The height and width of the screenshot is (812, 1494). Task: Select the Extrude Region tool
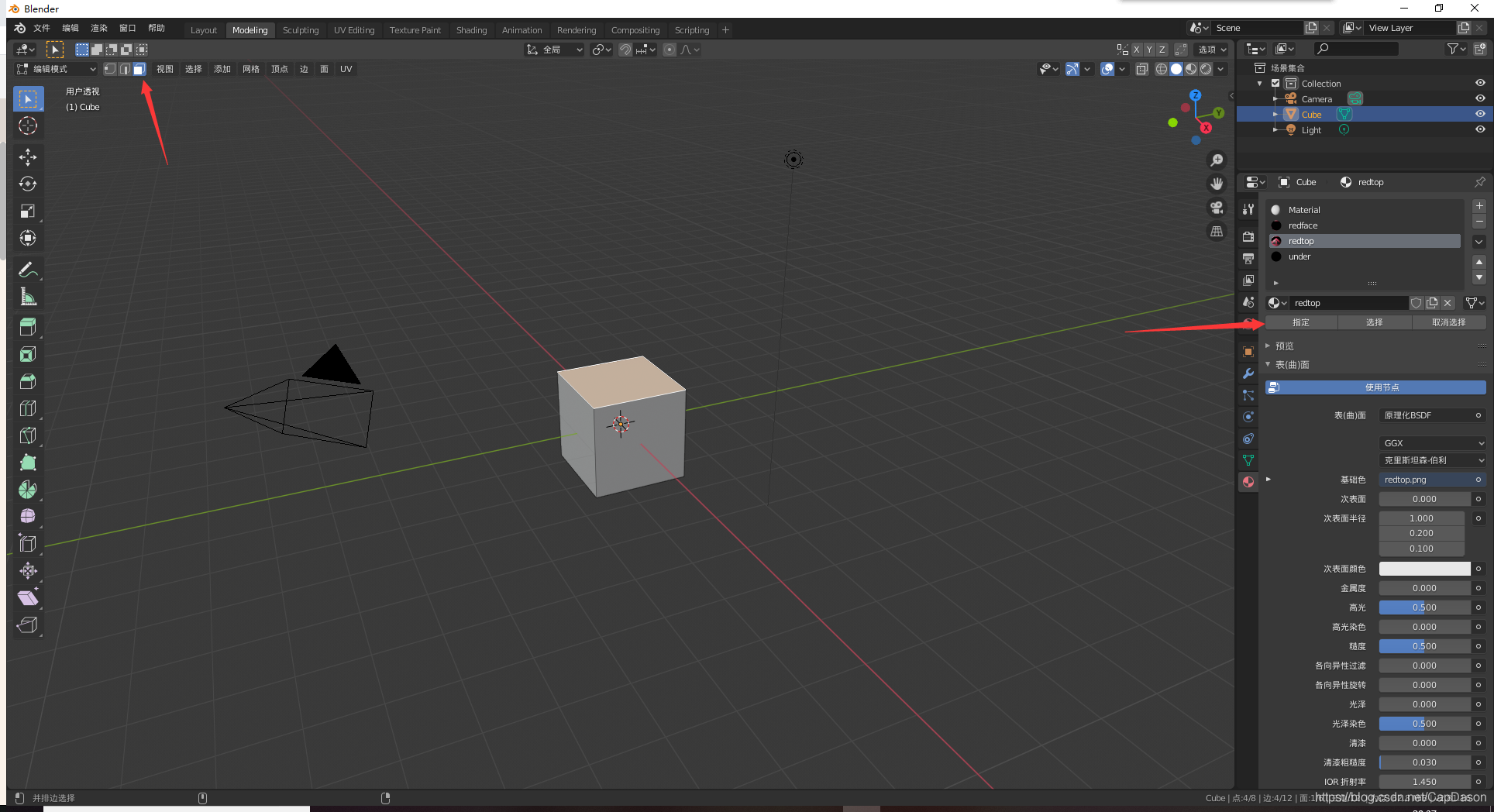click(x=28, y=327)
